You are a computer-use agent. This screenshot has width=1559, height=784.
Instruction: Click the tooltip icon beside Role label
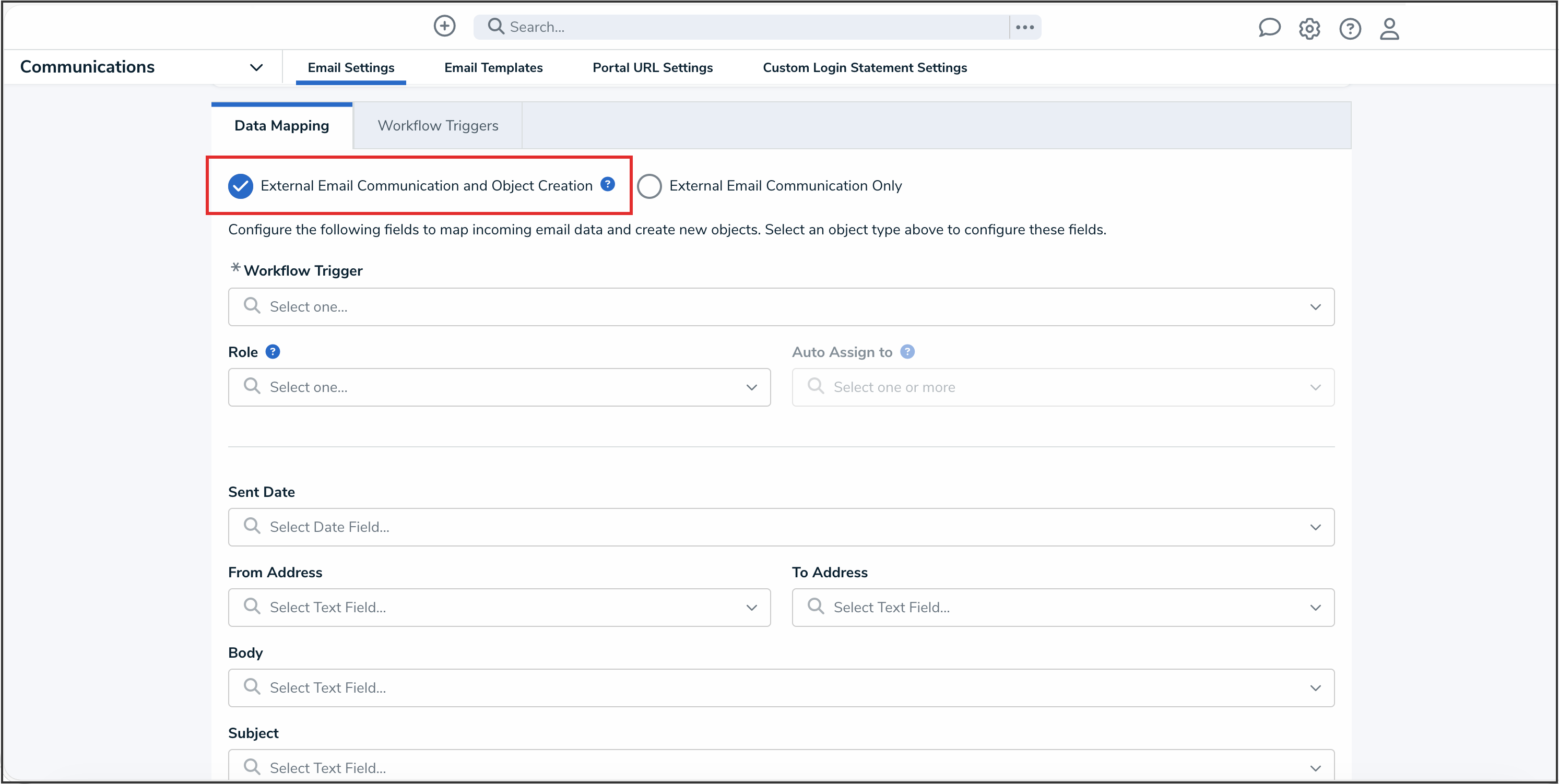(273, 351)
